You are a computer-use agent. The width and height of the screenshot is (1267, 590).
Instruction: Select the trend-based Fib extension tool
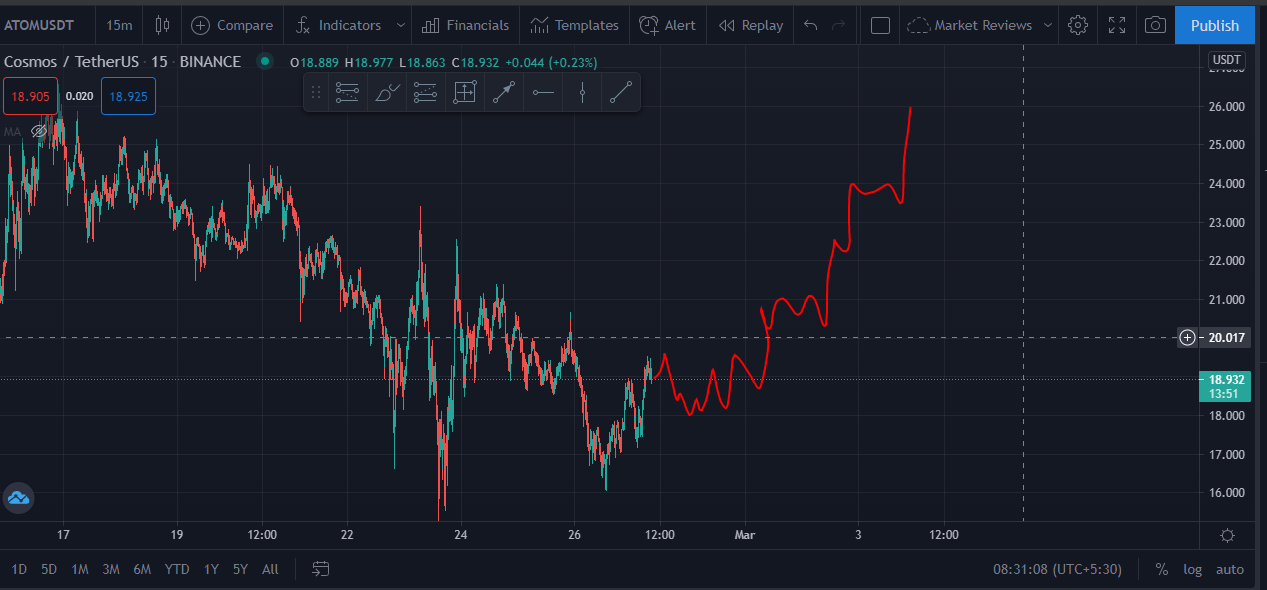[425, 93]
